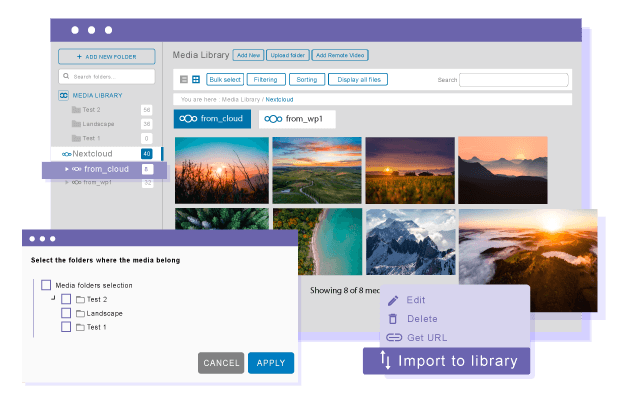
Task: Choose Import to library in the context menu
Action: pyautogui.click(x=446, y=361)
